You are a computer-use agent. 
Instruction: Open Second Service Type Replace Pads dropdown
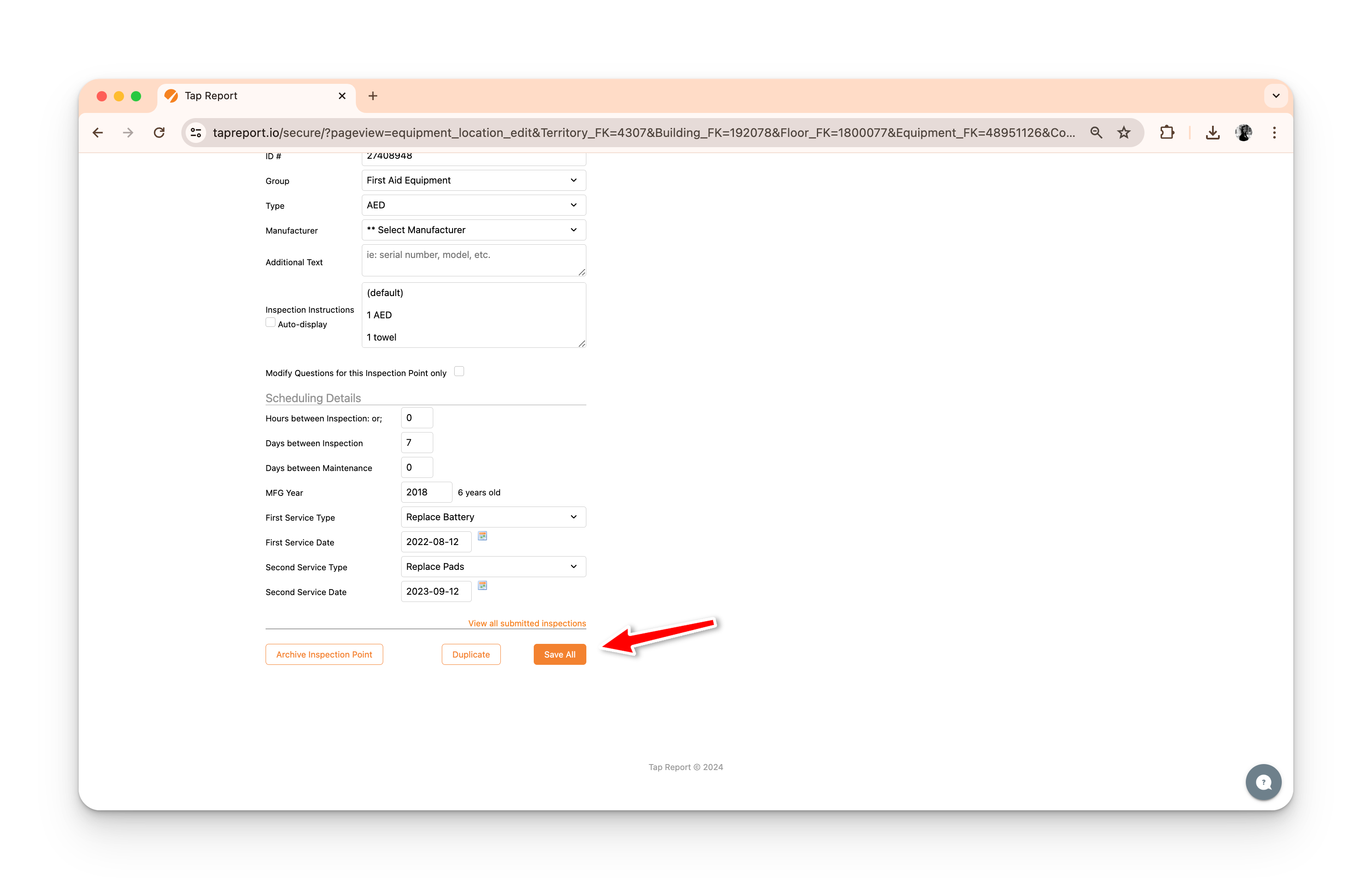pos(493,567)
